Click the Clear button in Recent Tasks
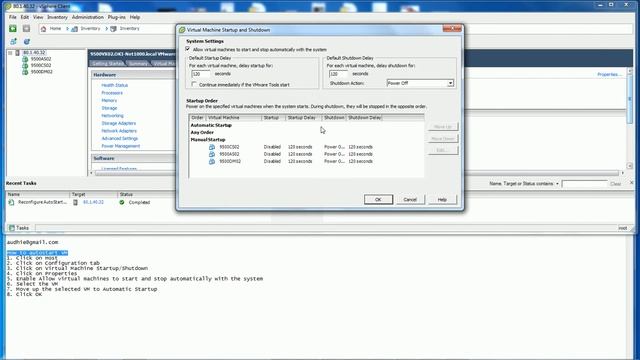Viewport: 640px width, 360px height. (615, 184)
